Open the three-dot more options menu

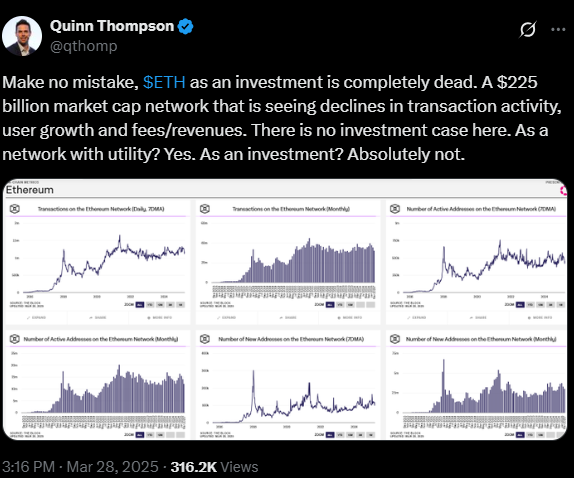click(x=558, y=30)
